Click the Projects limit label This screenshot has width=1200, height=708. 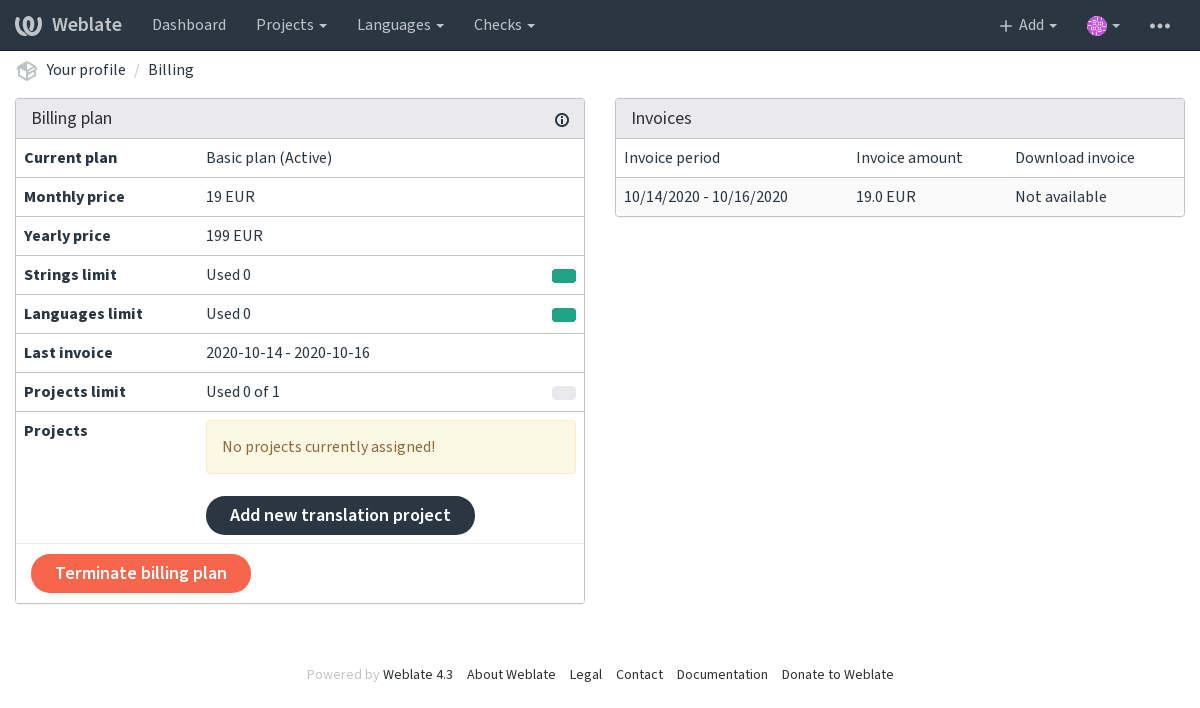pos(75,392)
